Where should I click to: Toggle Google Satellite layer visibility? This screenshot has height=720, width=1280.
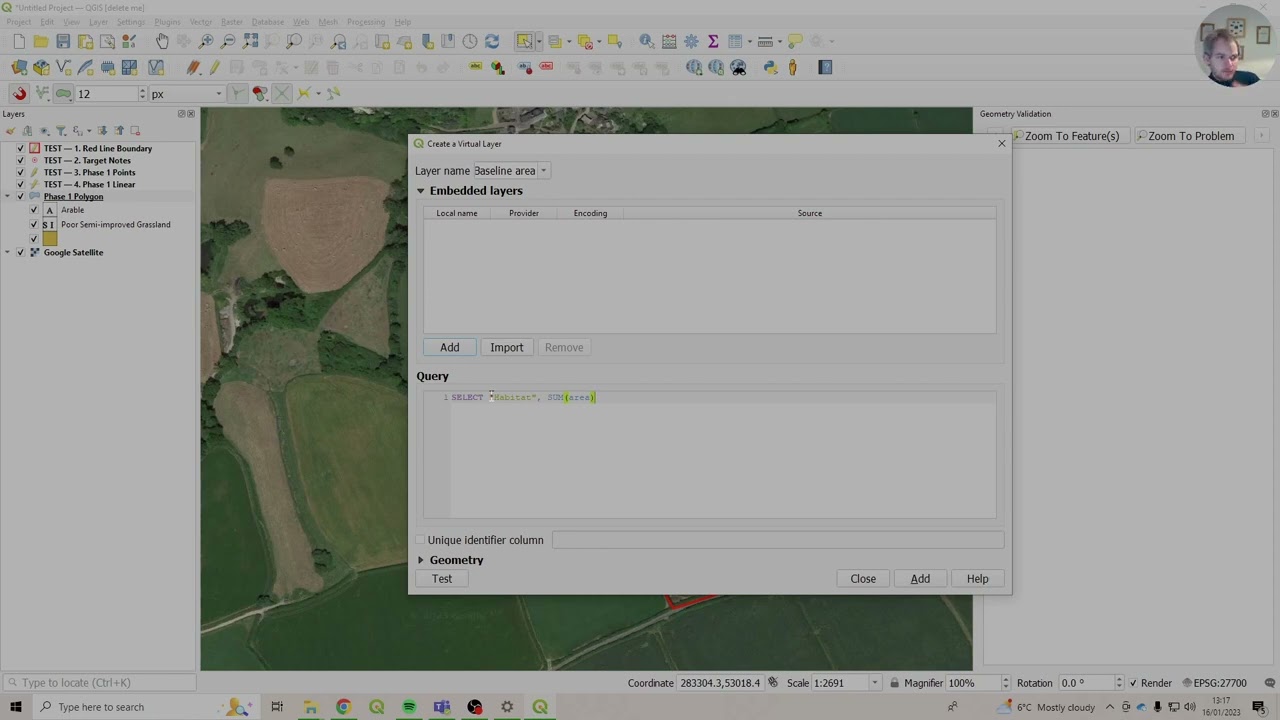(20, 252)
